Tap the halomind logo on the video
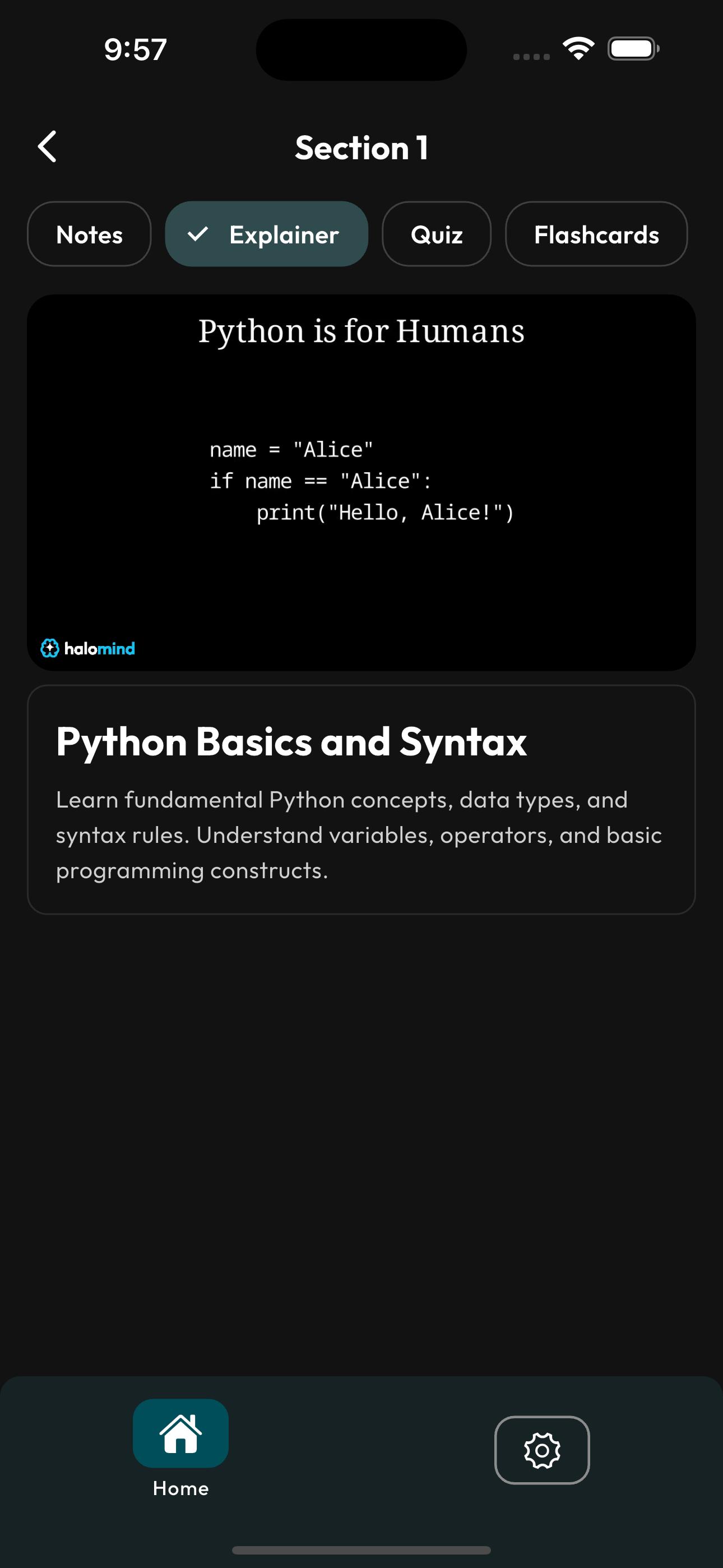Image resolution: width=723 pixels, height=1568 pixels. click(x=88, y=648)
